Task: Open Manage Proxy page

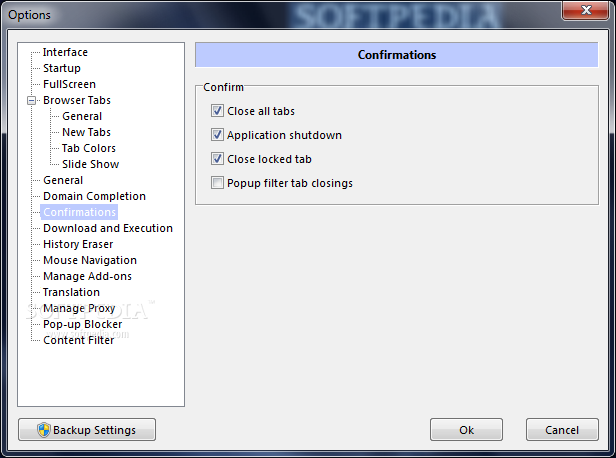Action: click(79, 308)
